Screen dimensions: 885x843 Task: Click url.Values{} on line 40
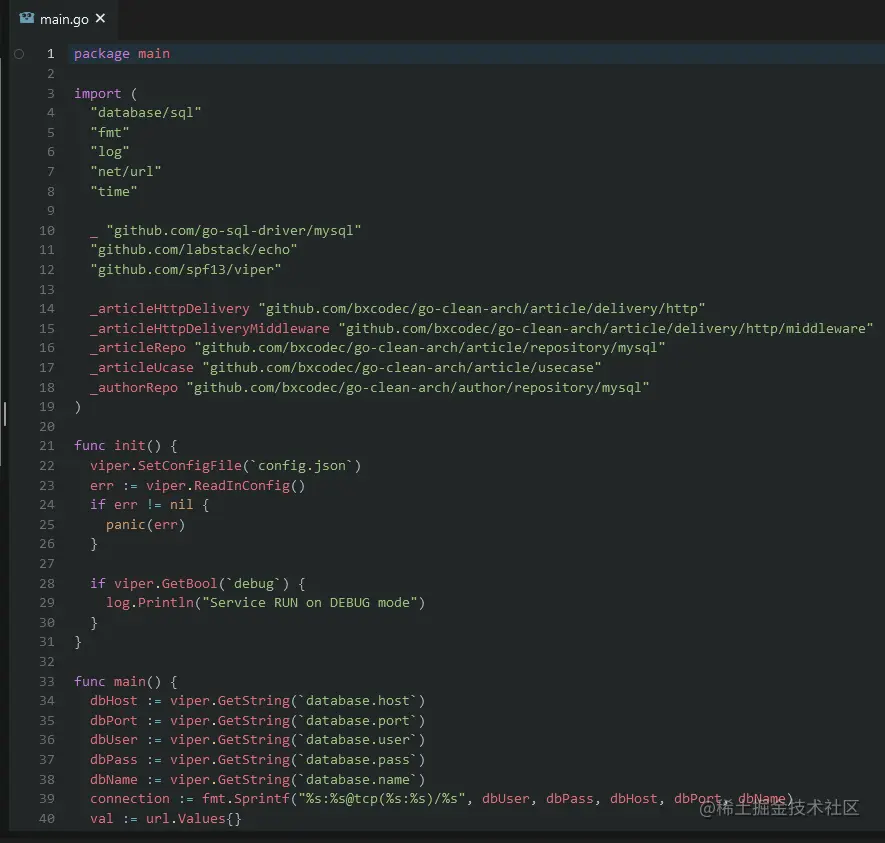[x=194, y=819]
